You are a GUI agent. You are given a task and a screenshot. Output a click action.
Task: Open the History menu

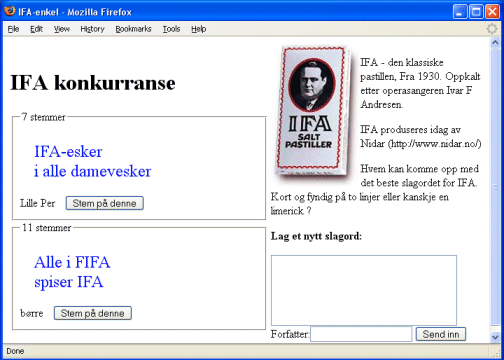pyautogui.click(x=92, y=29)
